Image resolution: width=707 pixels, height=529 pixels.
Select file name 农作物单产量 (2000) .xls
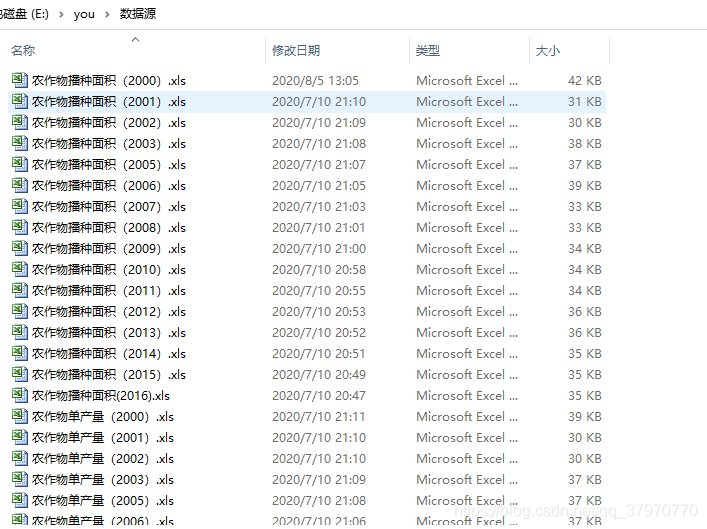pyautogui.click(x=103, y=417)
